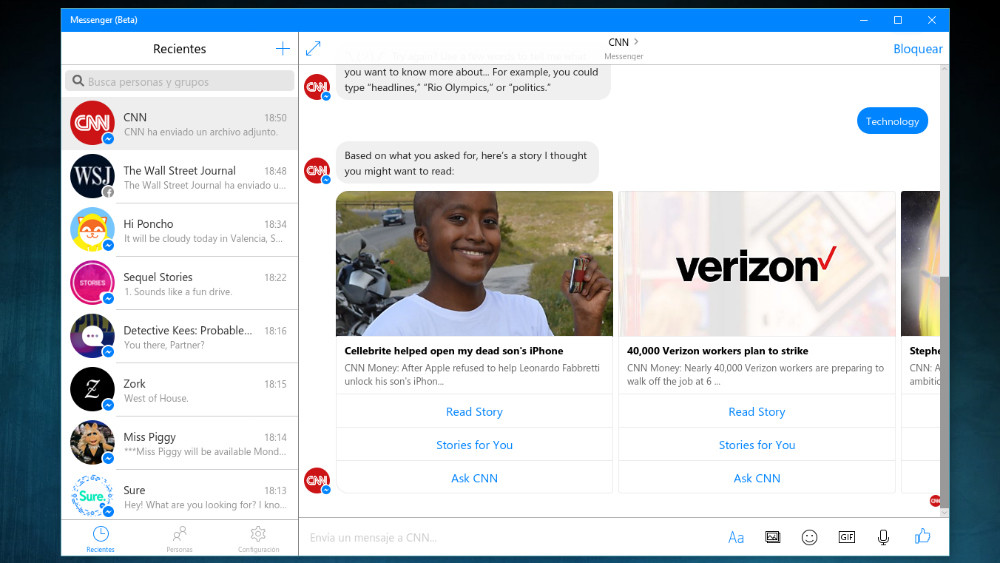The height and width of the screenshot is (563, 1000).
Task: Click the '1. Sounds like a fun drive.' preview
Action: [178, 291]
